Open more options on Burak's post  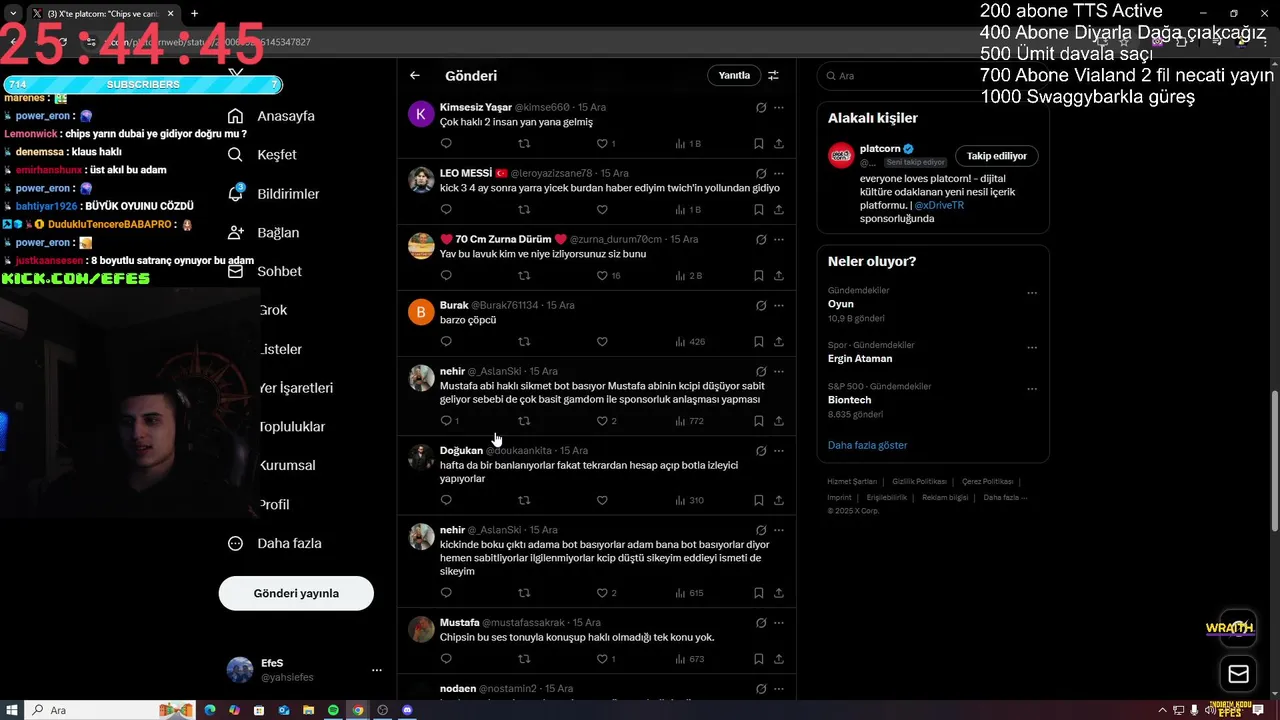pos(779,306)
